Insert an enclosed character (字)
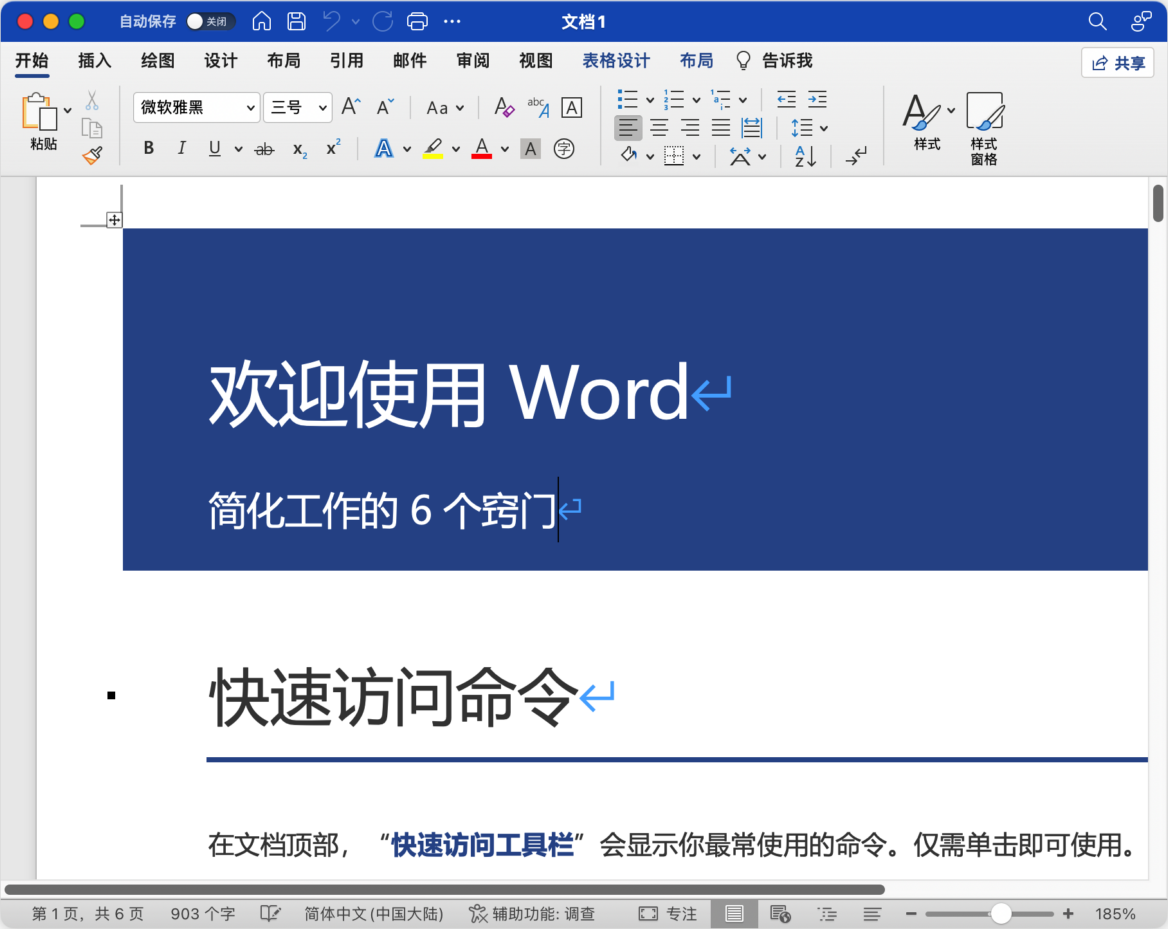The image size is (1168, 929). (x=564, y=149)
